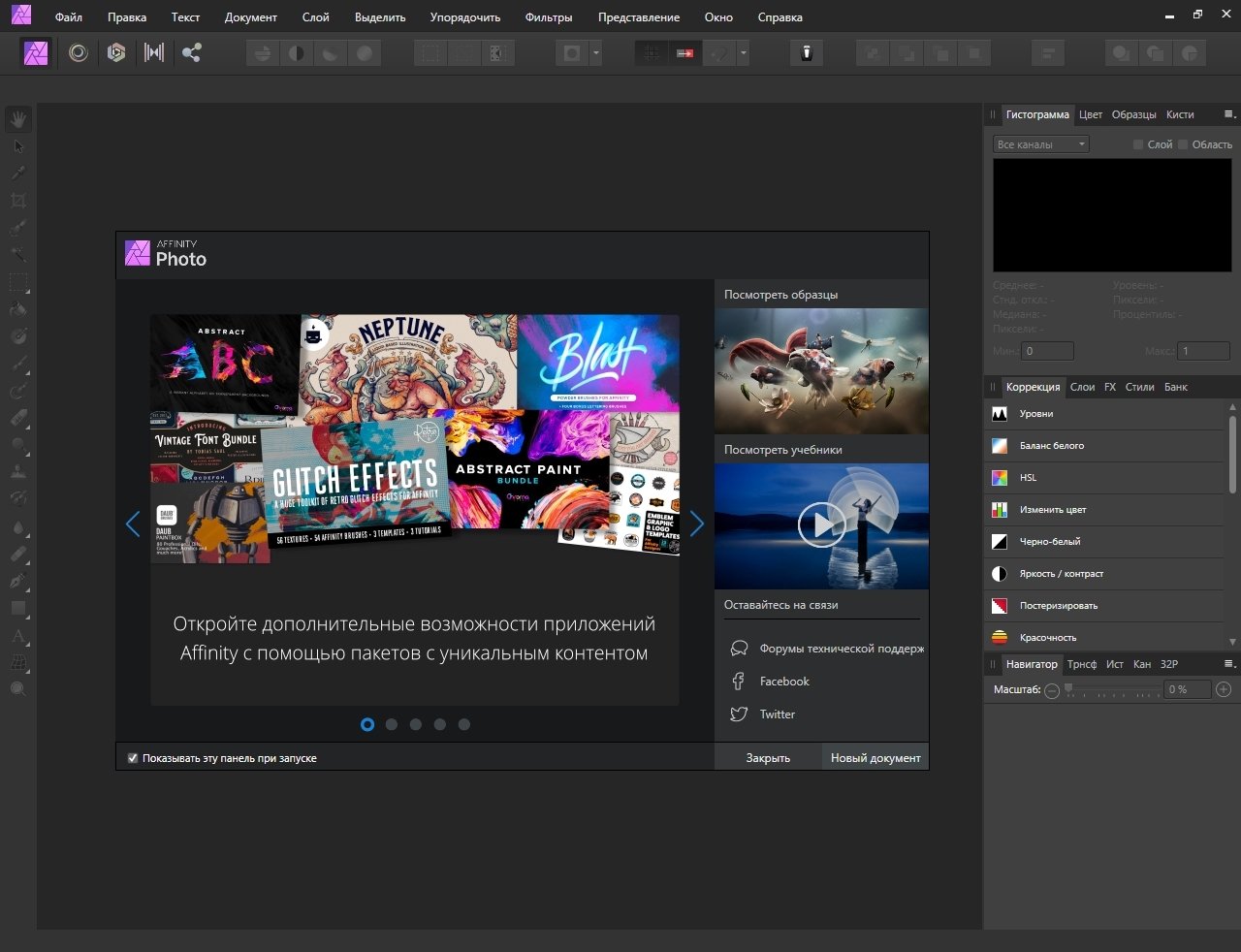Switch to Tone Mapping persona
This screenshot has height=952, width=1241.
[x=154, y=53]
